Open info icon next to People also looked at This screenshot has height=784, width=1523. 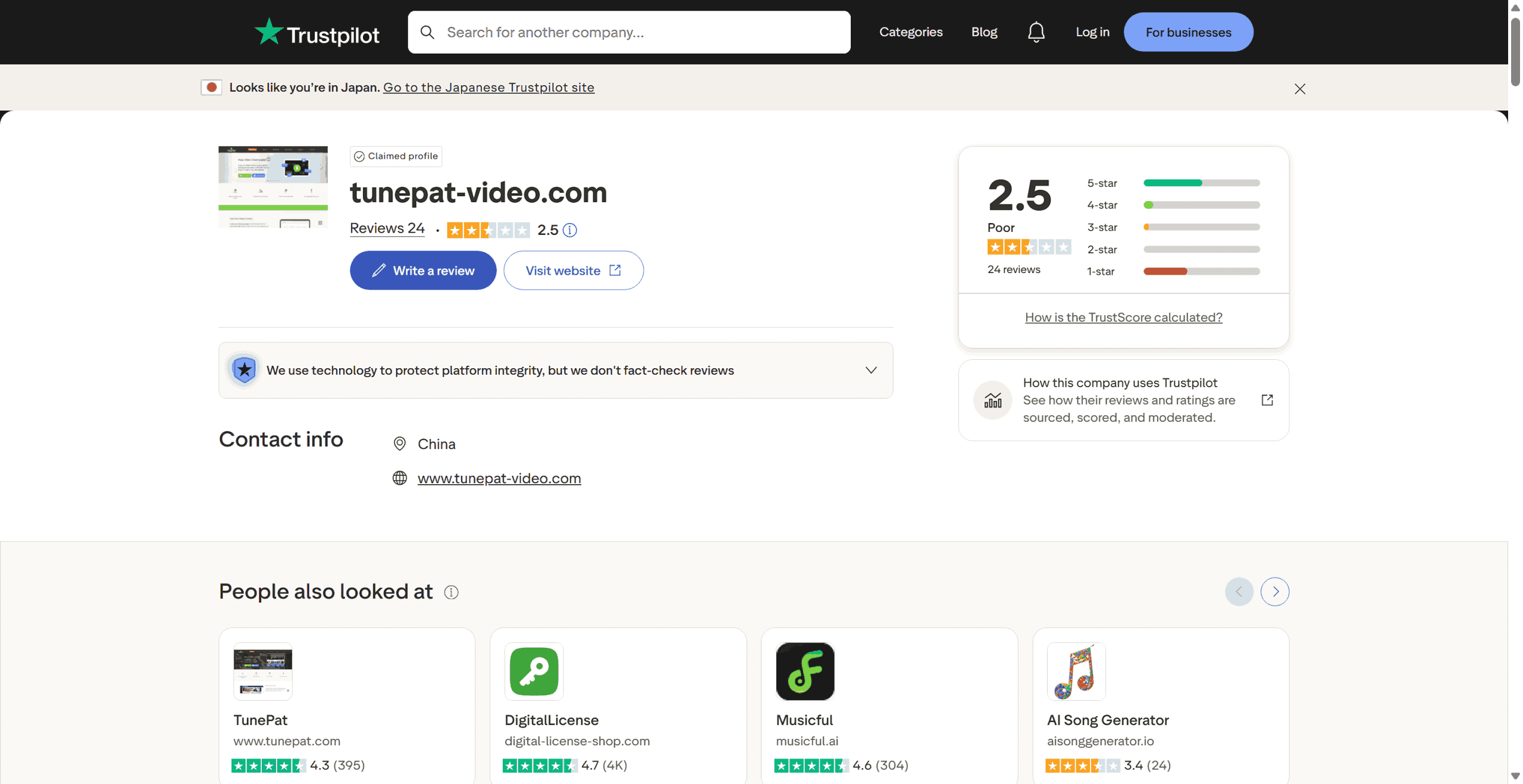tap(451, 592)
